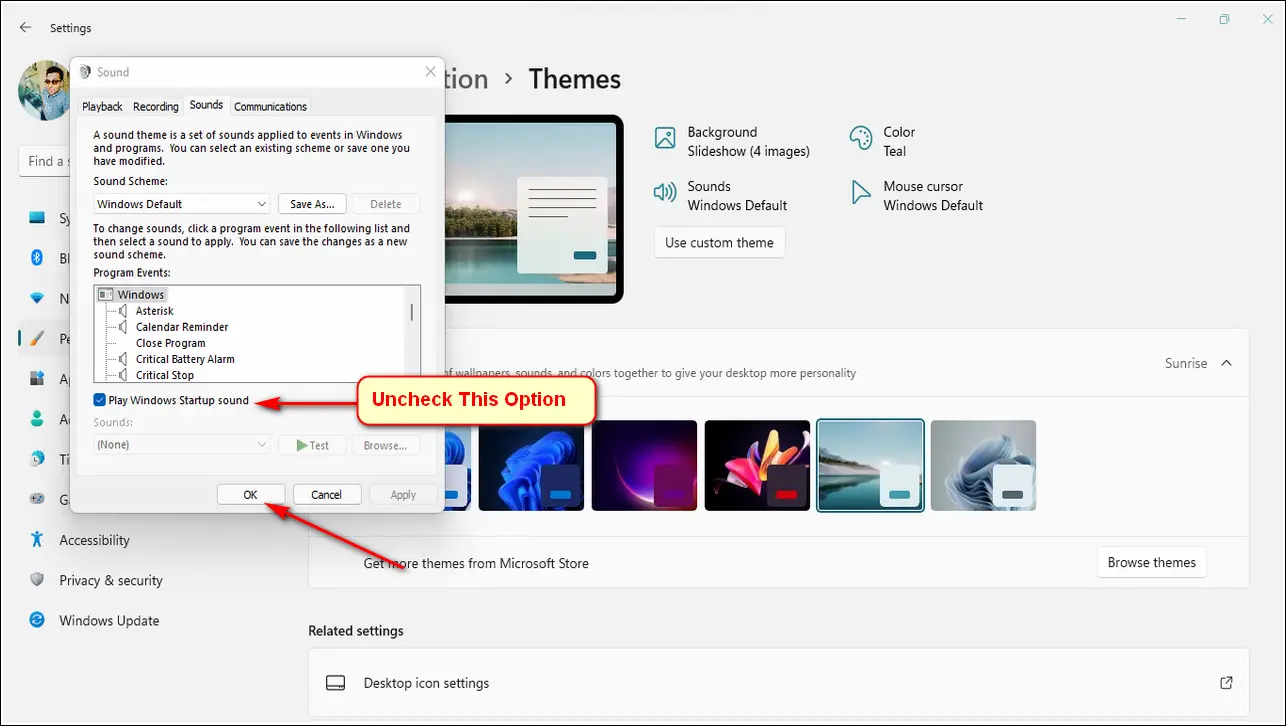Screen dimensions: 1286x726
Task: Click the Network wifi icon in sidebar
Action: pos(37,298)
